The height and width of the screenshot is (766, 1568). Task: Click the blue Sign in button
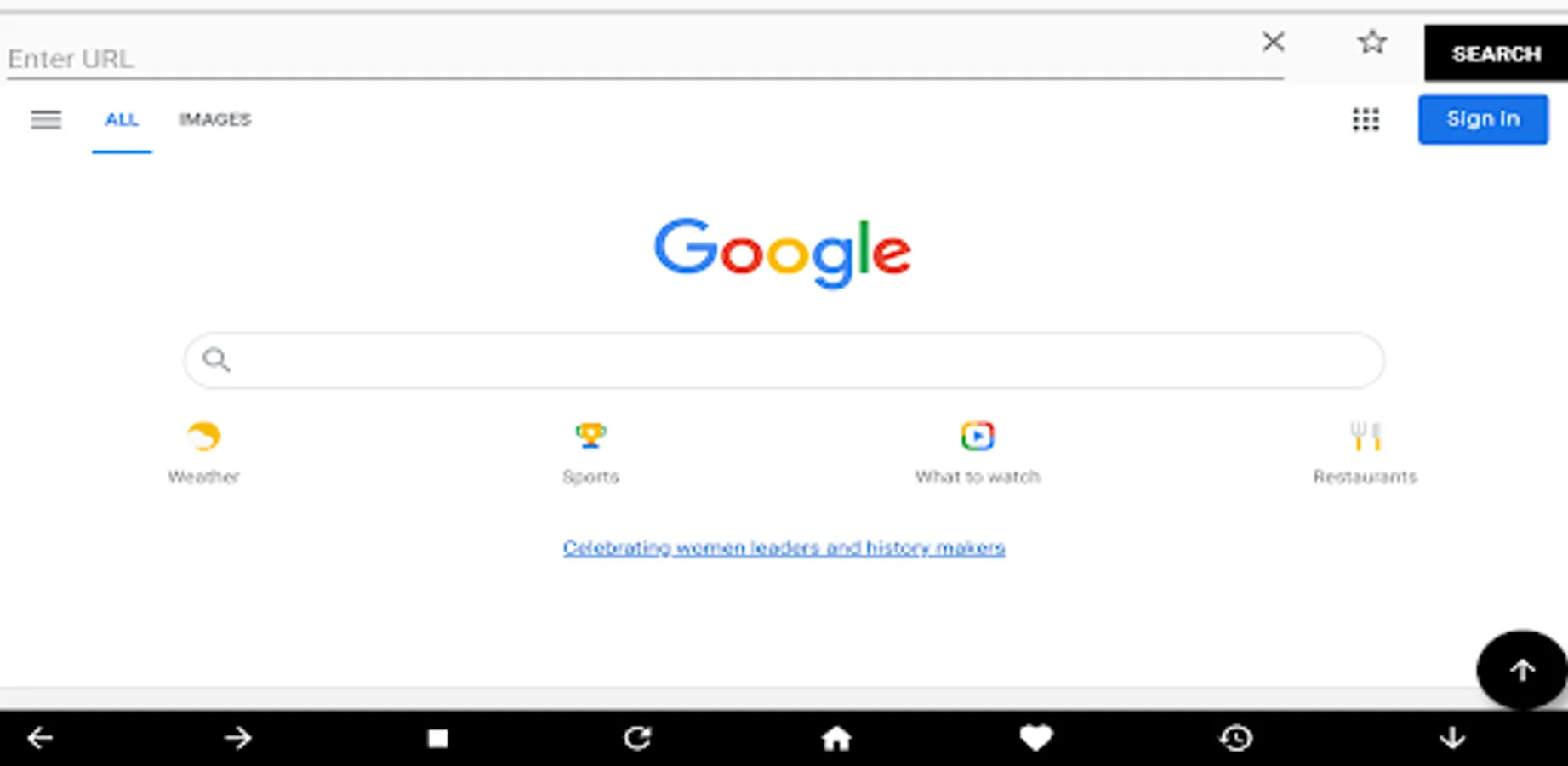(x=1483, y=119)
